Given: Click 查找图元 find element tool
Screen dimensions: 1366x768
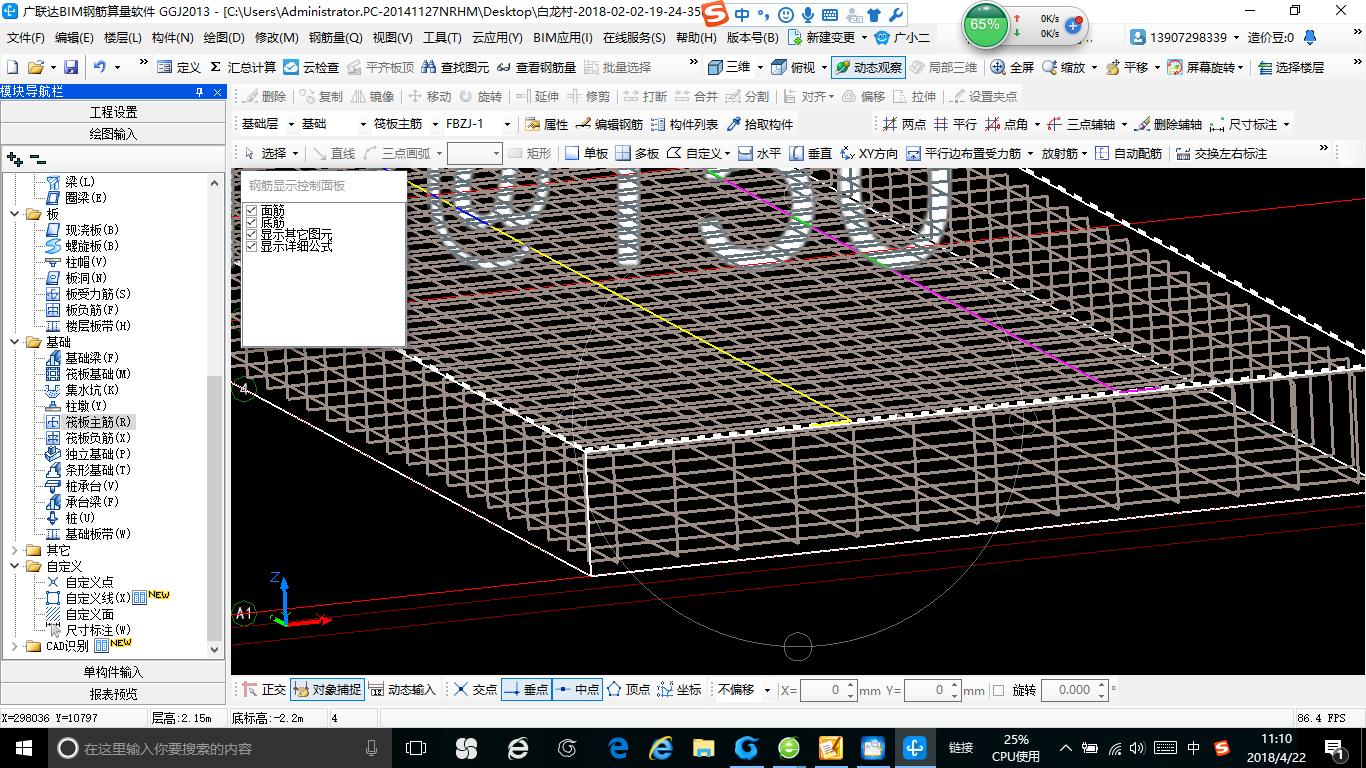Looking at the screenshot, I should click(456, 67).
